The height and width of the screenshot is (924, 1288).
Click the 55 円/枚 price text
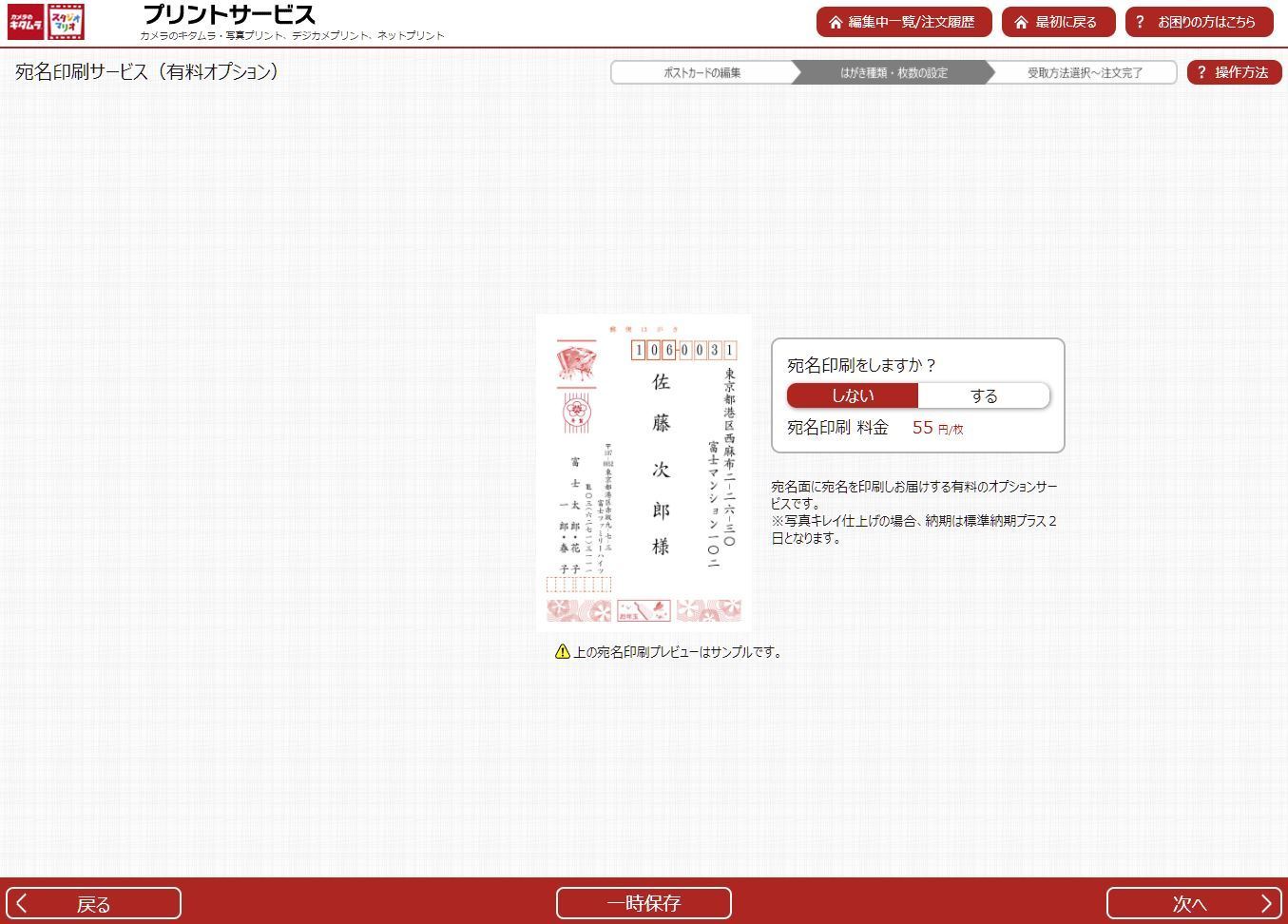[936, 428]
